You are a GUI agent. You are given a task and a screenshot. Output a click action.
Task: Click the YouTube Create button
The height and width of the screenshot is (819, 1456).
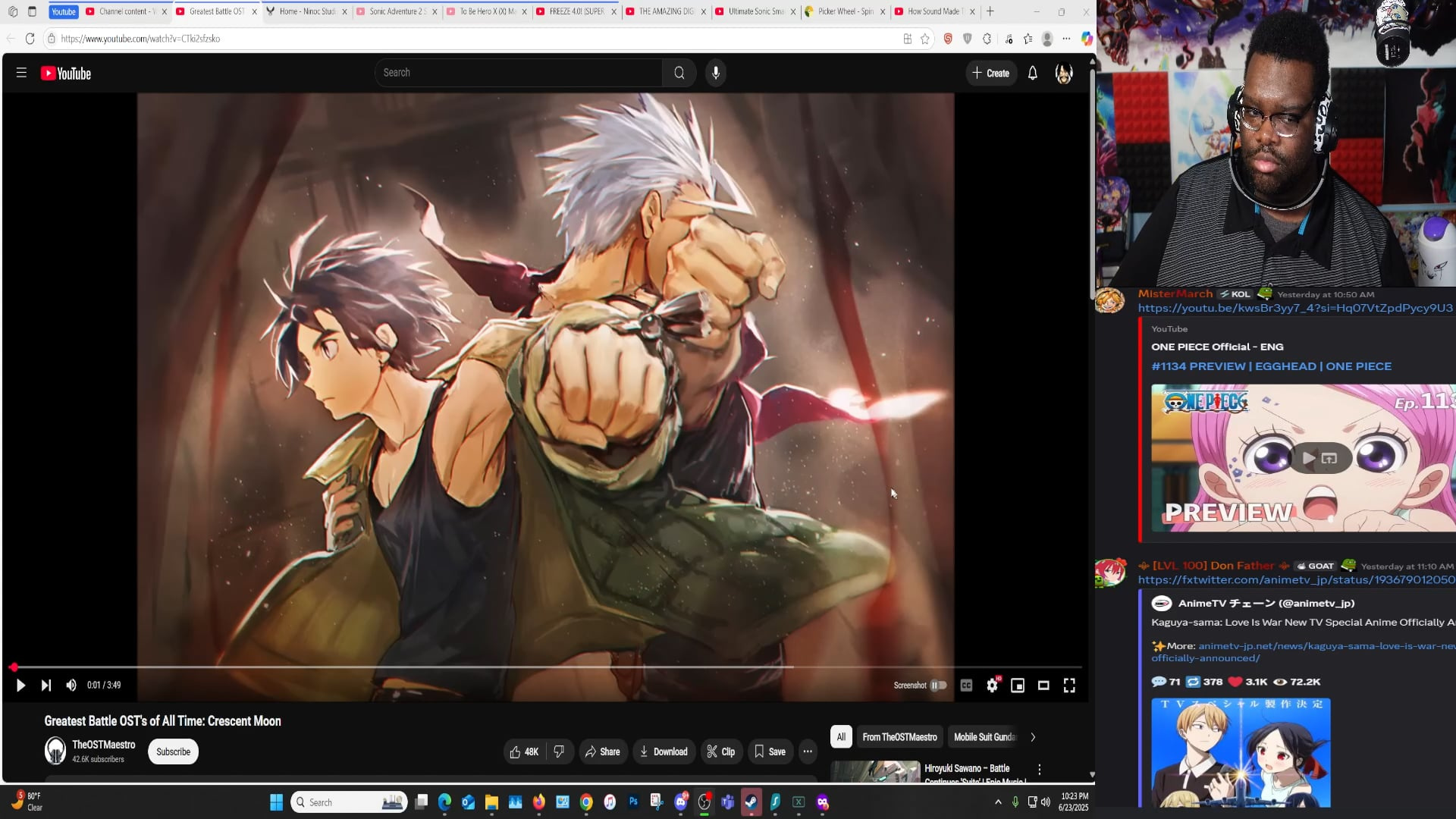point(991,74)
